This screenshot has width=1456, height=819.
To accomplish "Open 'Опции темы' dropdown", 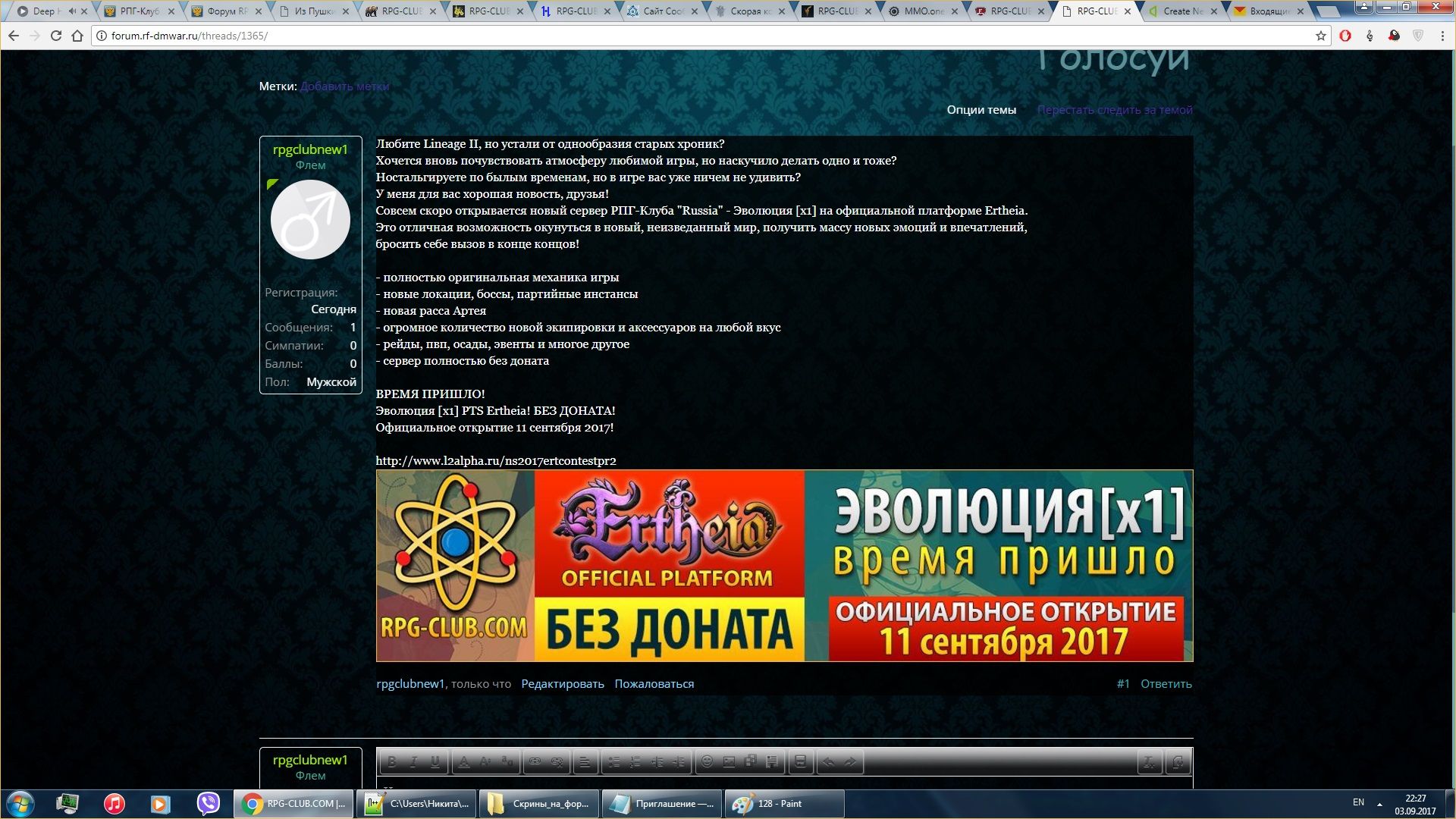I will [981, 110].
